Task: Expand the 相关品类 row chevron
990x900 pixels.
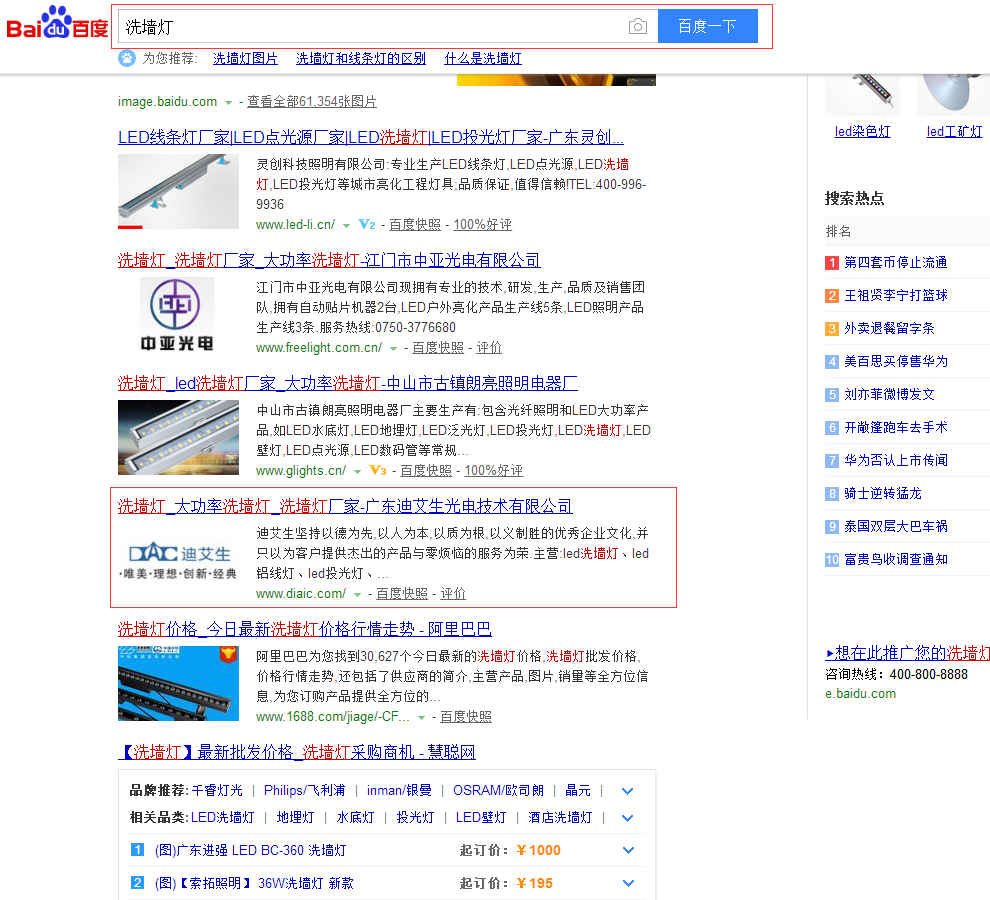Action: click(628, 818)
